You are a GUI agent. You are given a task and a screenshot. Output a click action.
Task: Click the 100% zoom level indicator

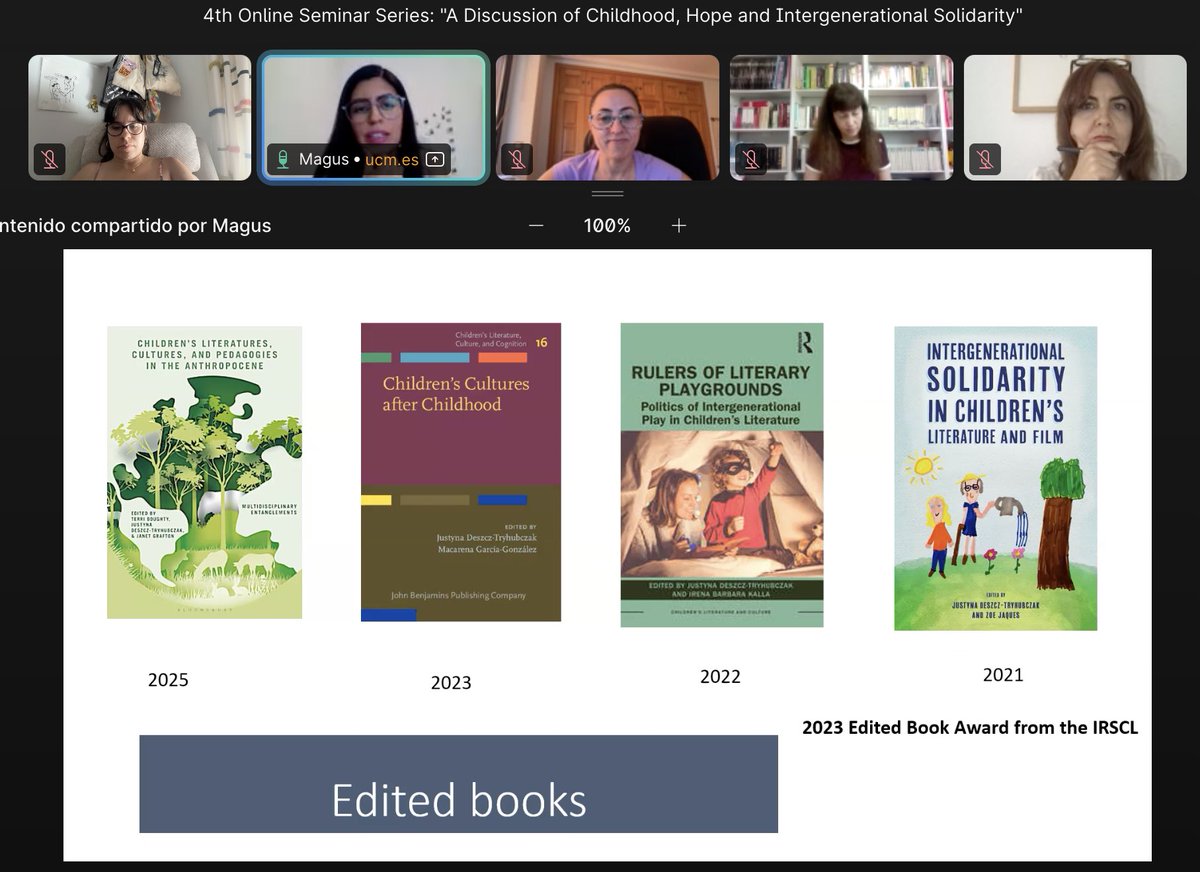[607, 226]
